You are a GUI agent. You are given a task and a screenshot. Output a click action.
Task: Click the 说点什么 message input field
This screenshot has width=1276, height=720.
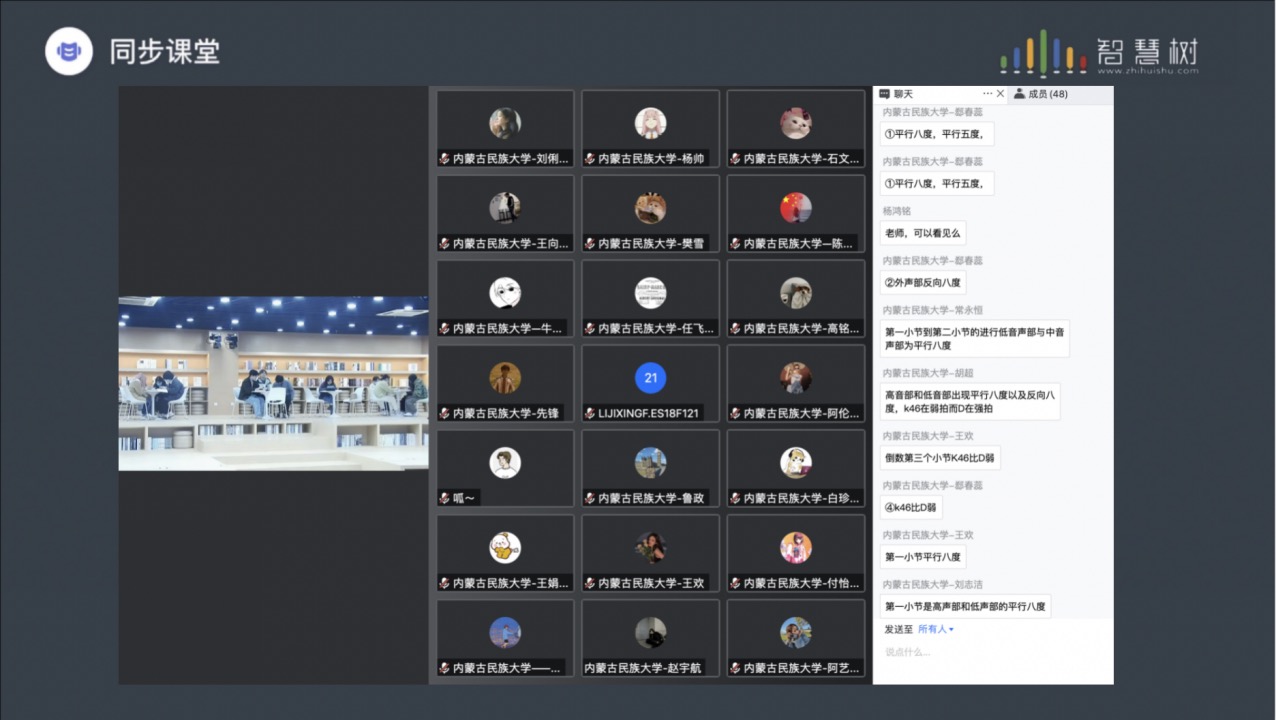990,653
